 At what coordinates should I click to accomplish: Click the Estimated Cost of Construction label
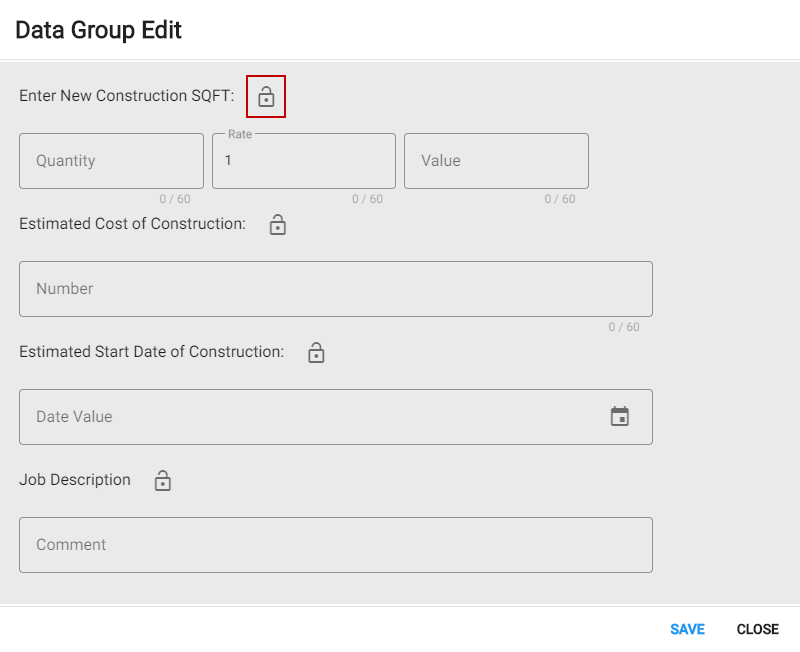tap(132, 224)
